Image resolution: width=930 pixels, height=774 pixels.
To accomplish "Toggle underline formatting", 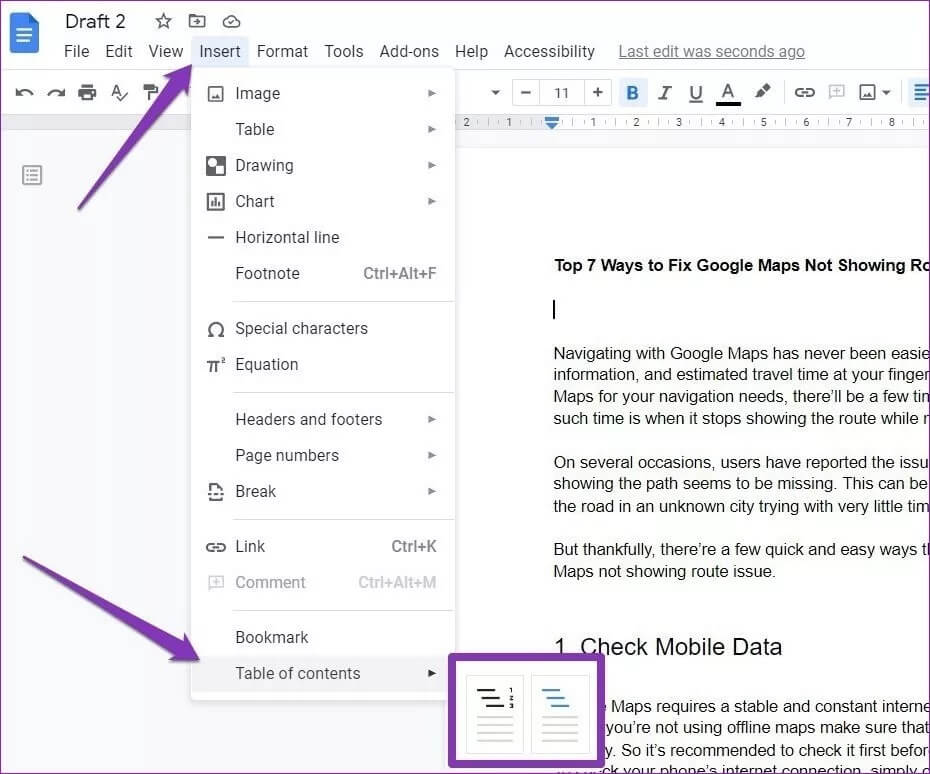I will pyautogui.click(x=696, y=93).
